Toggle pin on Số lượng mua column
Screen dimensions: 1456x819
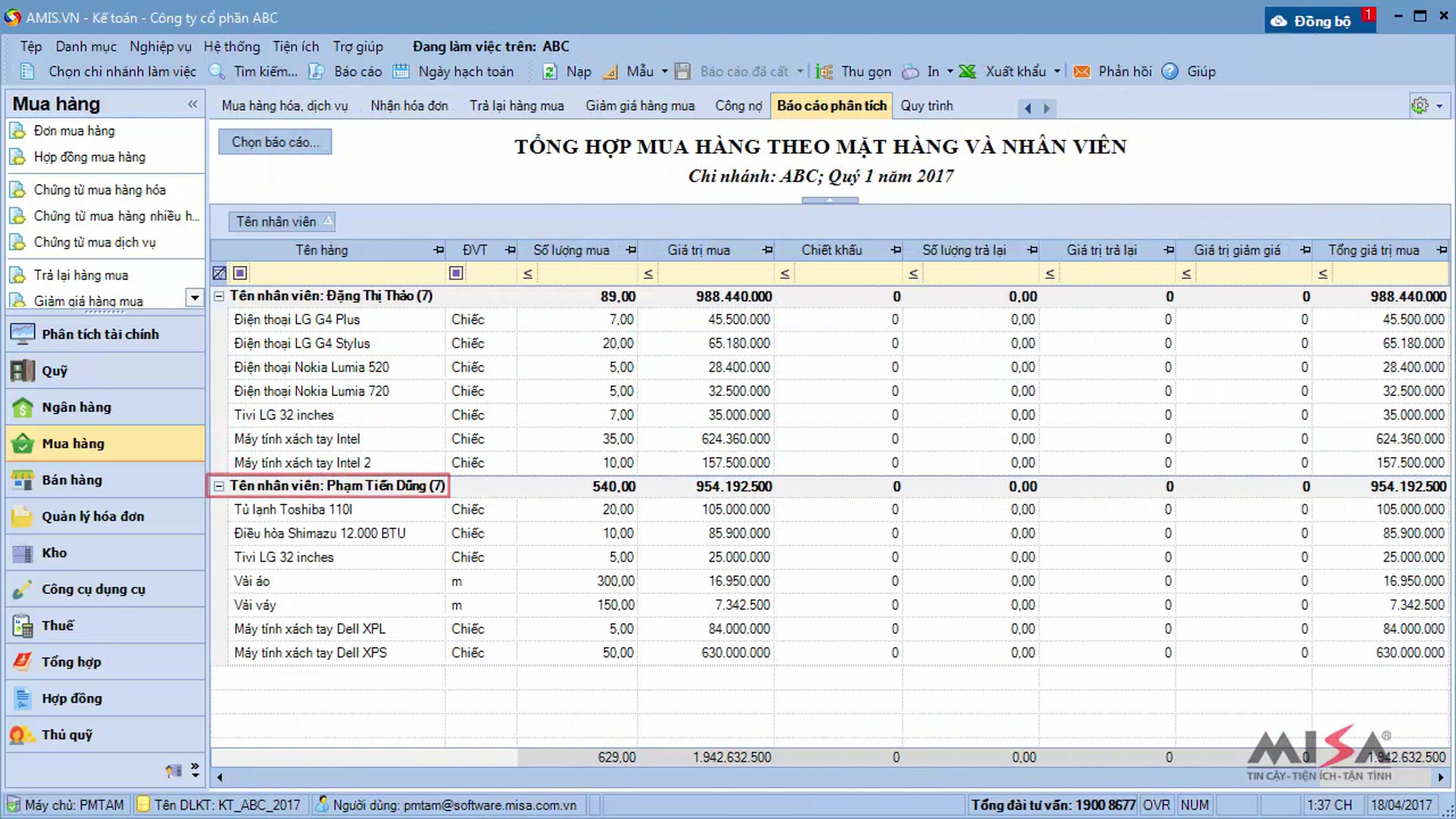(x=631, y=250)
